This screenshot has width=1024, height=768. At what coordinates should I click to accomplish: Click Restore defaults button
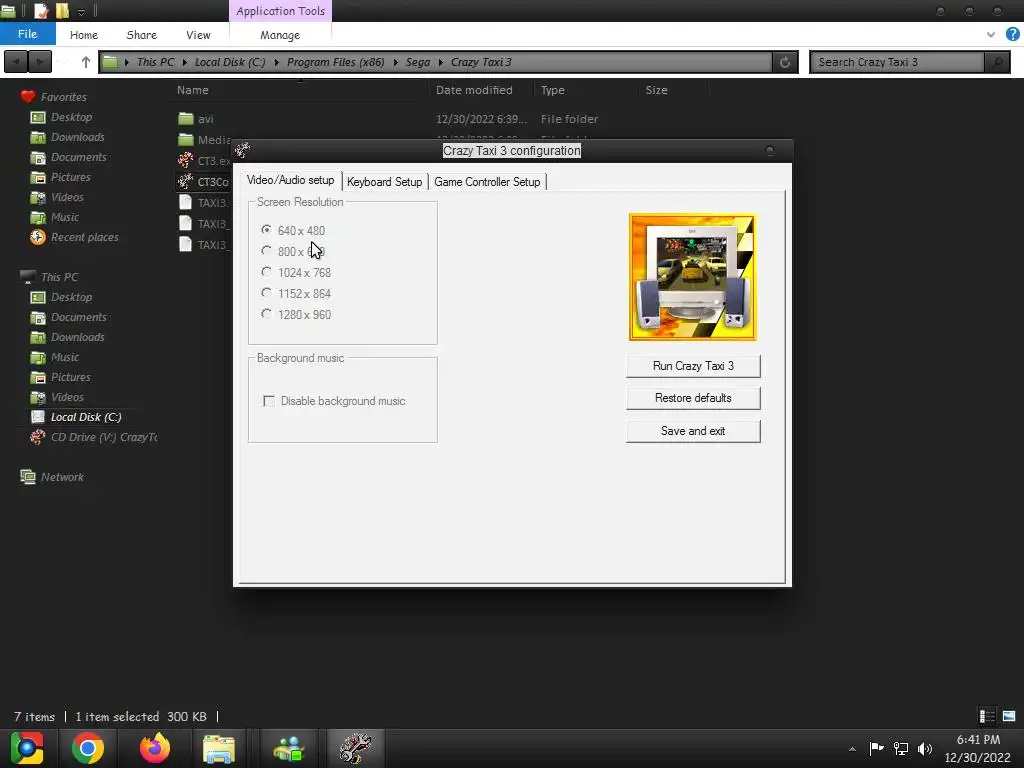693,398
